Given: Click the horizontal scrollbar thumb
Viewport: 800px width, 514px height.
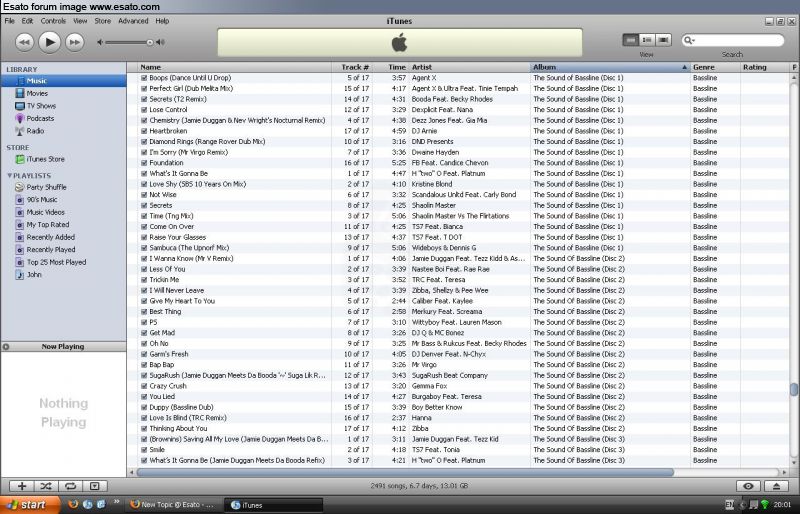Looking at the screenshot, I should (x=405, y=472).
